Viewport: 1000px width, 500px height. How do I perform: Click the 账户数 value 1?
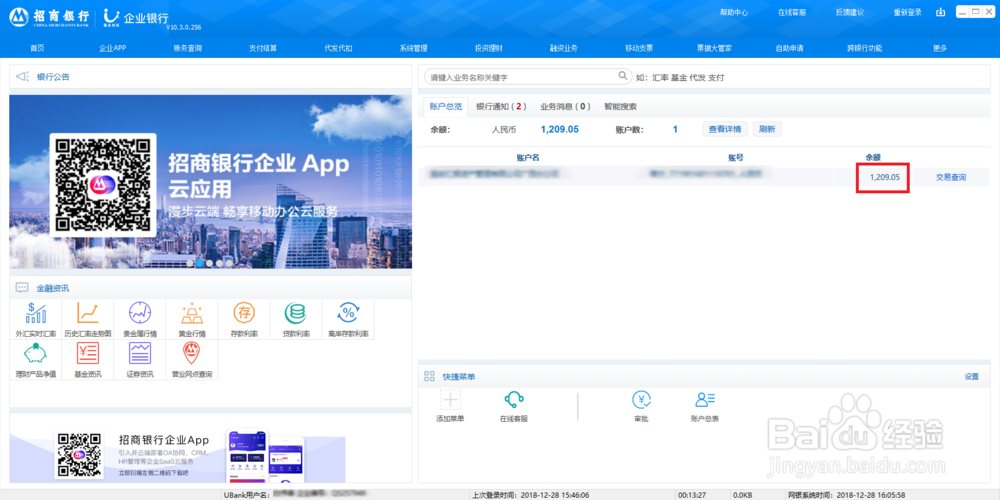tap(675, 129)
